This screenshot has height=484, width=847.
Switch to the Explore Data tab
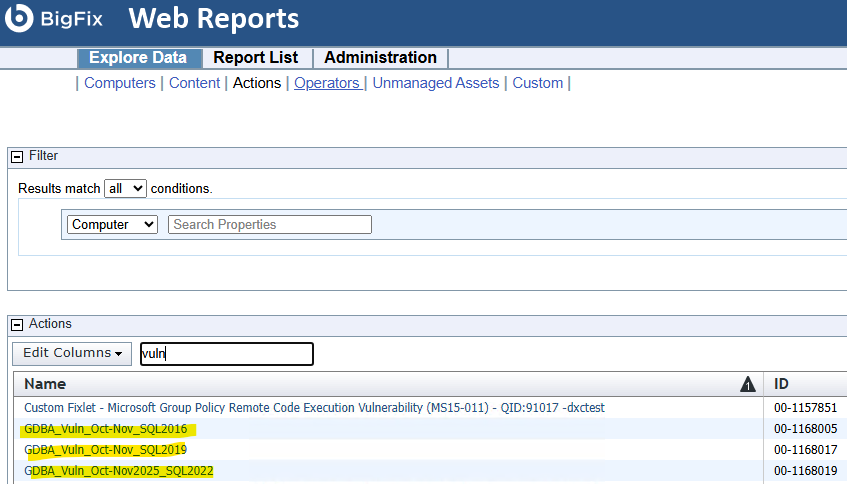click(x=139, y=58)
